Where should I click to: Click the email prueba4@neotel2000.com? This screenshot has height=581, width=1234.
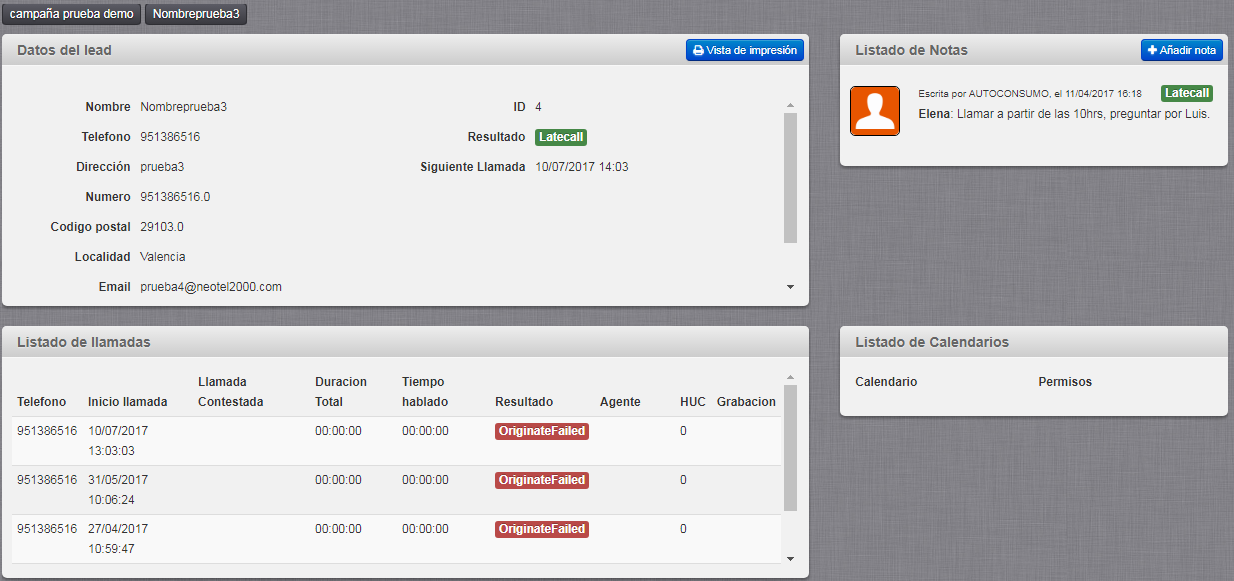(x=211, y=287)
